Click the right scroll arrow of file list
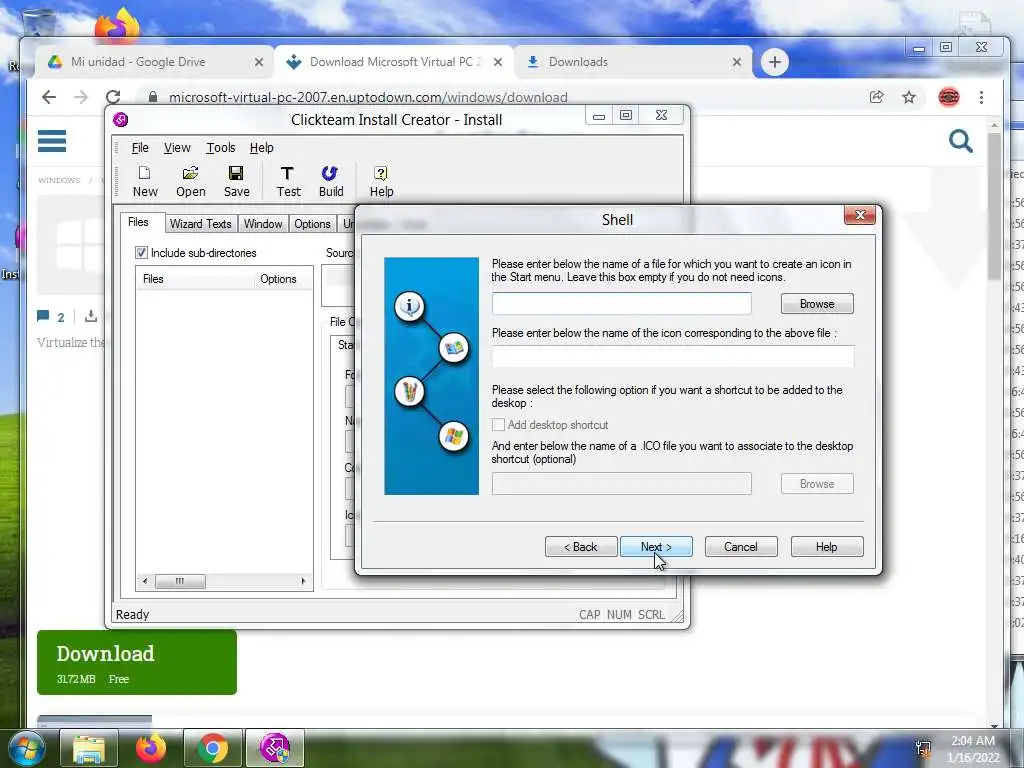Screen dimensions: 1024x768 pyautogui.click(x=303, y=581)
